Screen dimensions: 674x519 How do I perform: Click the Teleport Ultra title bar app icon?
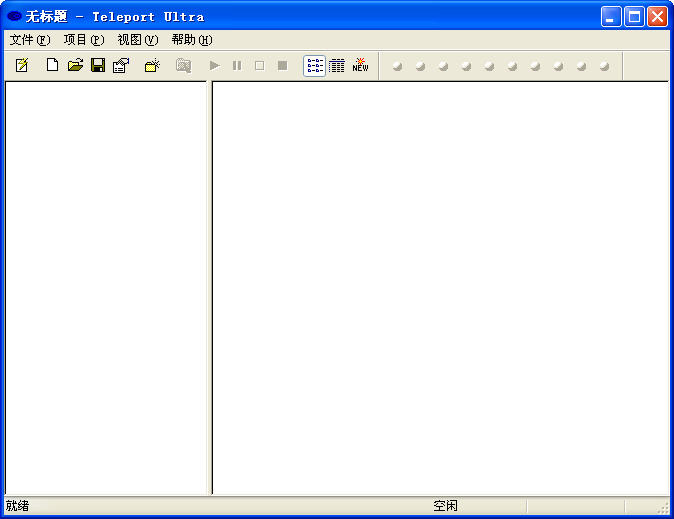pyautogui.click(x=15, y=16)
